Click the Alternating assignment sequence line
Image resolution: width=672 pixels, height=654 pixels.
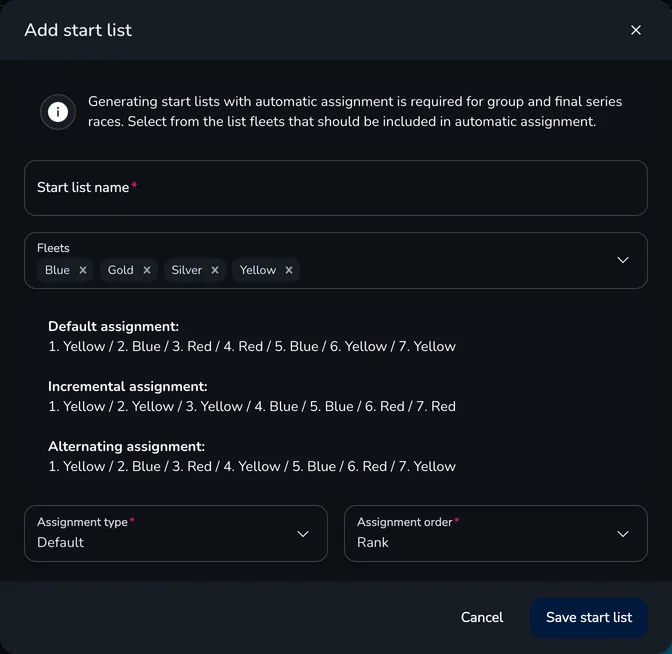click(252, 466)
